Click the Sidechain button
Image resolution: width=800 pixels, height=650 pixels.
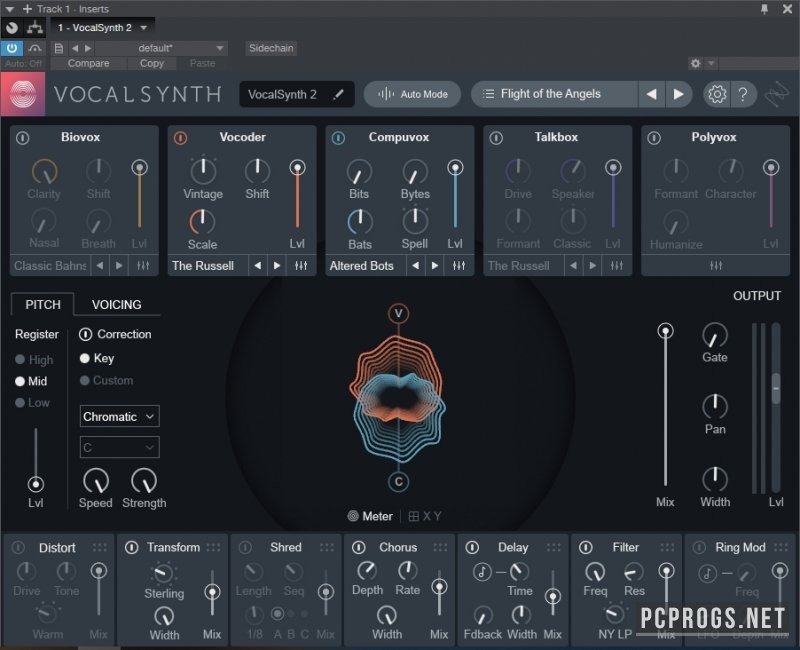point(271,48)
